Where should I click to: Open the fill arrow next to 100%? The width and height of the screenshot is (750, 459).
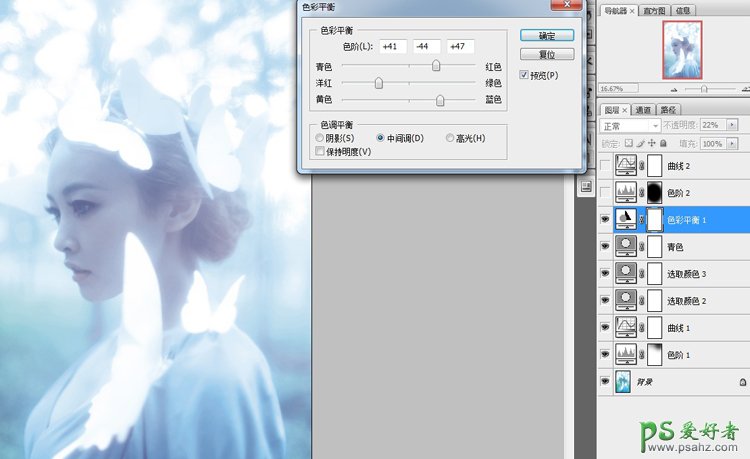[733, 143]
